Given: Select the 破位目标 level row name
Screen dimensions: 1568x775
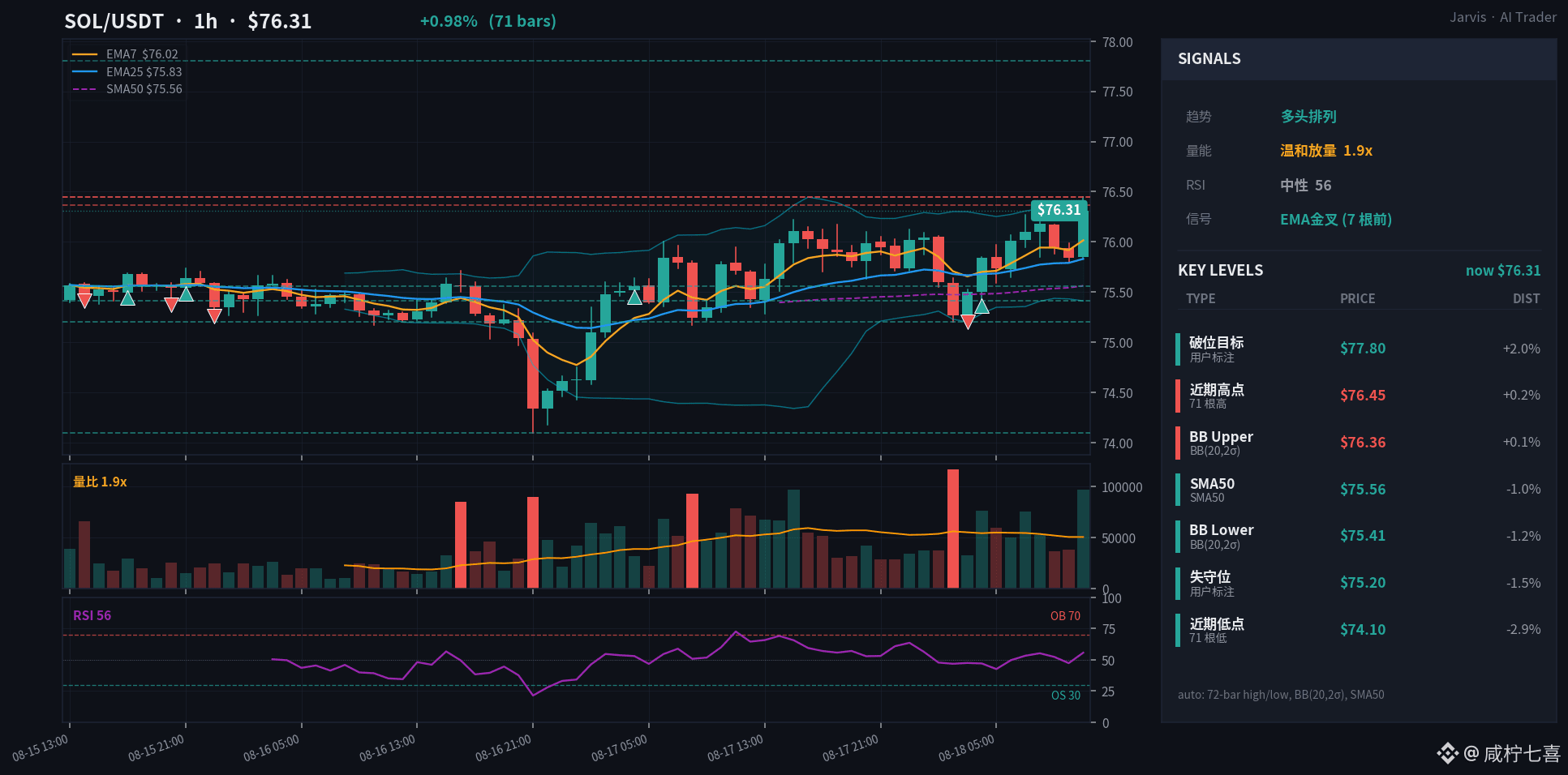Looking at the screenshot, I should 1217,343.
